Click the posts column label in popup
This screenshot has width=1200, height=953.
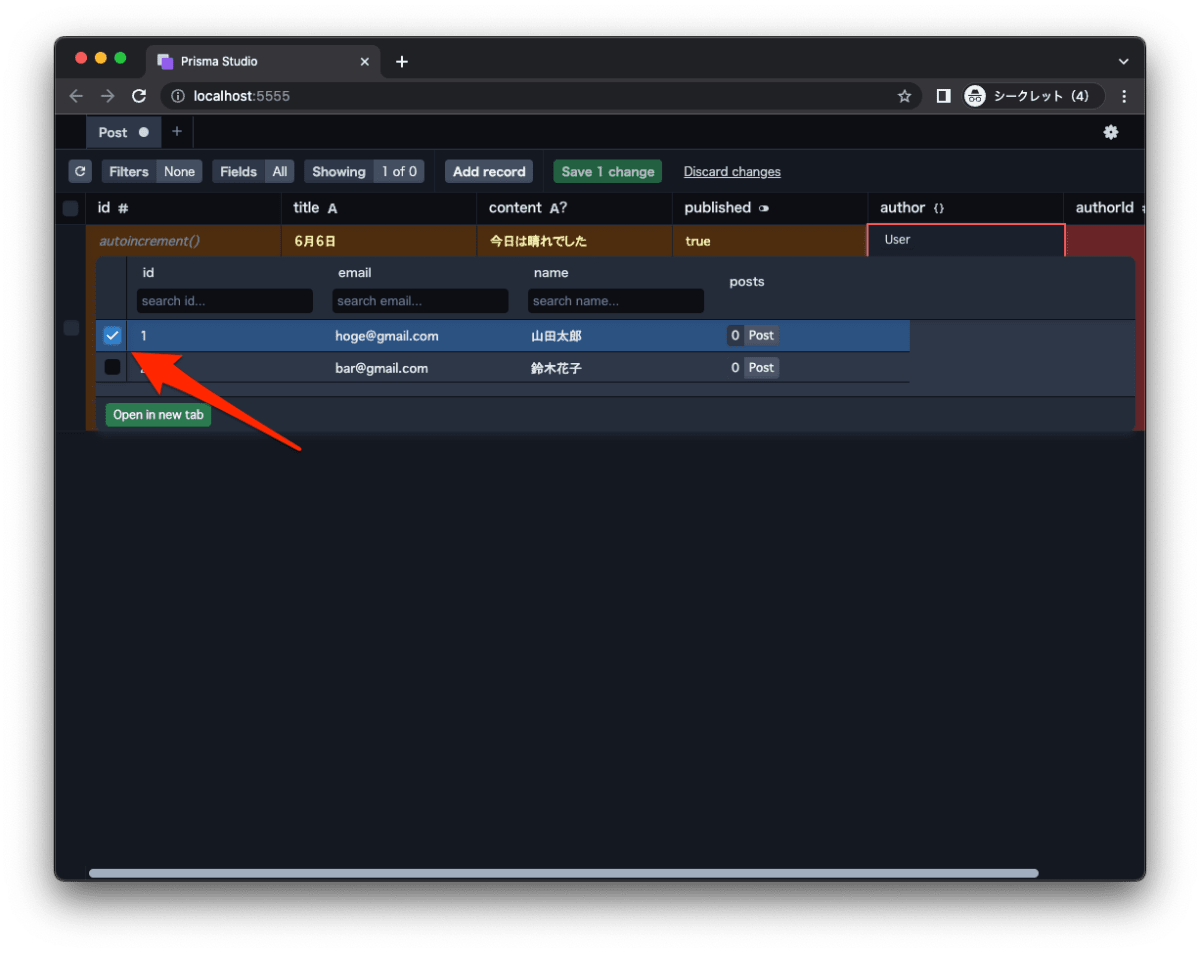[x=747, y=282]
